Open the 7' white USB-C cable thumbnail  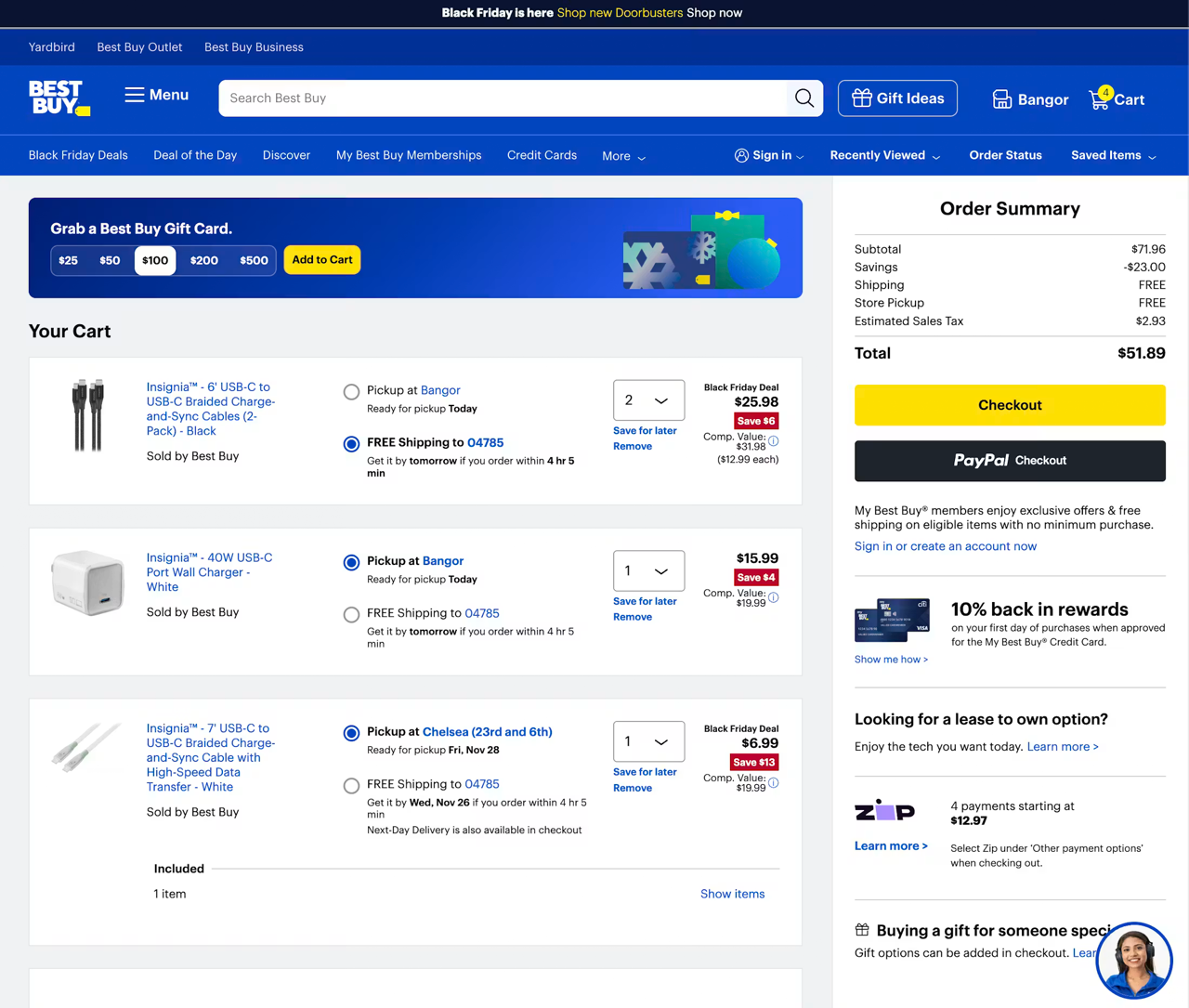click(x=86, y=746)
